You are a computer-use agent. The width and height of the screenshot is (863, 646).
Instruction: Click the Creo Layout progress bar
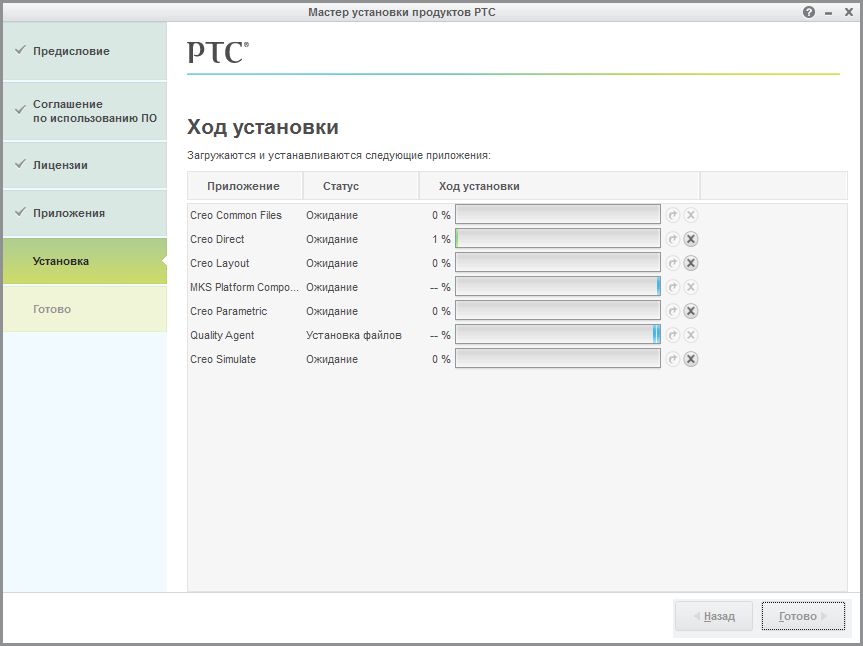[x=558, y=263]
